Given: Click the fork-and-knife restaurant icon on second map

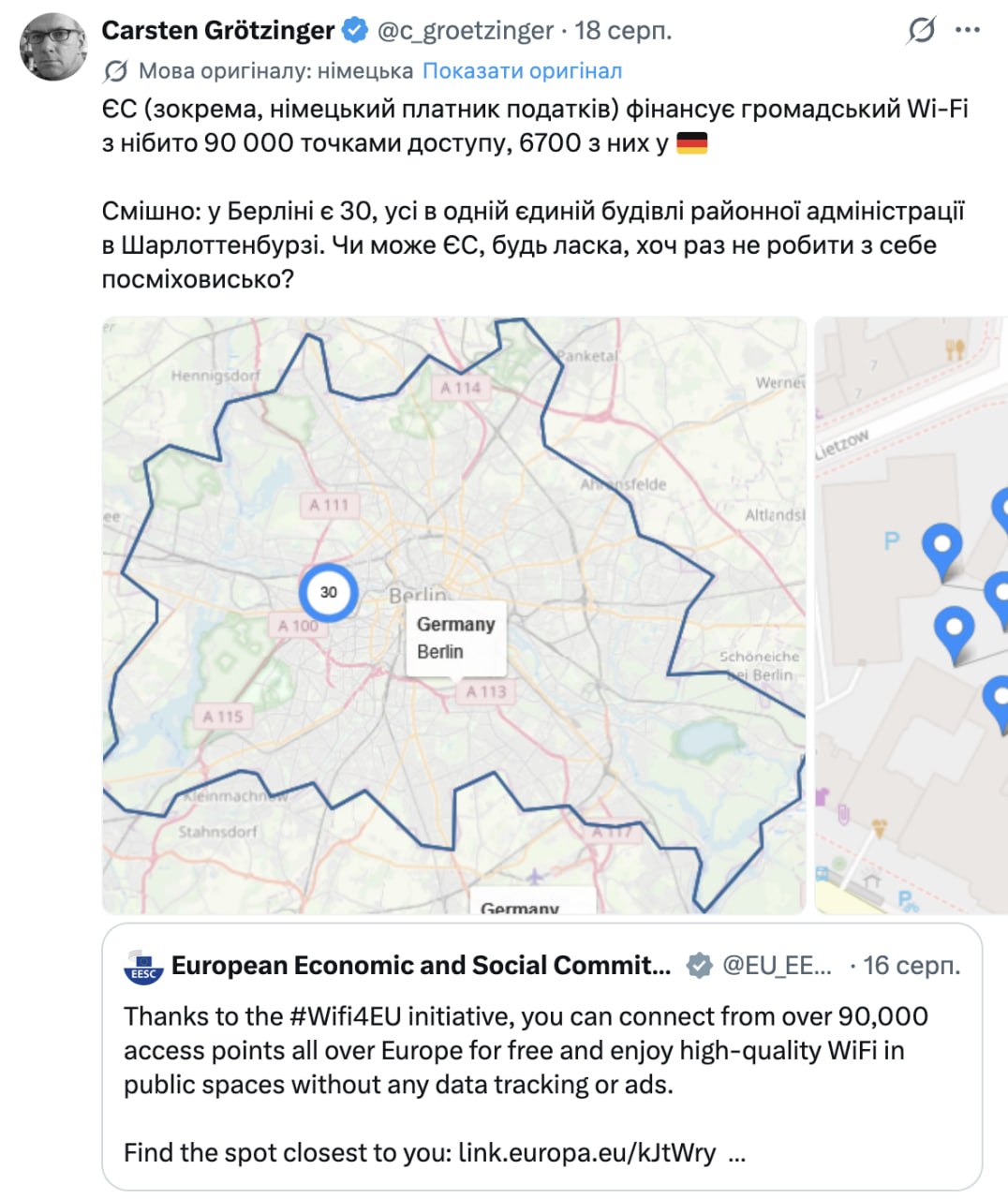Looking at the screenshot, I should (x=955, y=349).
